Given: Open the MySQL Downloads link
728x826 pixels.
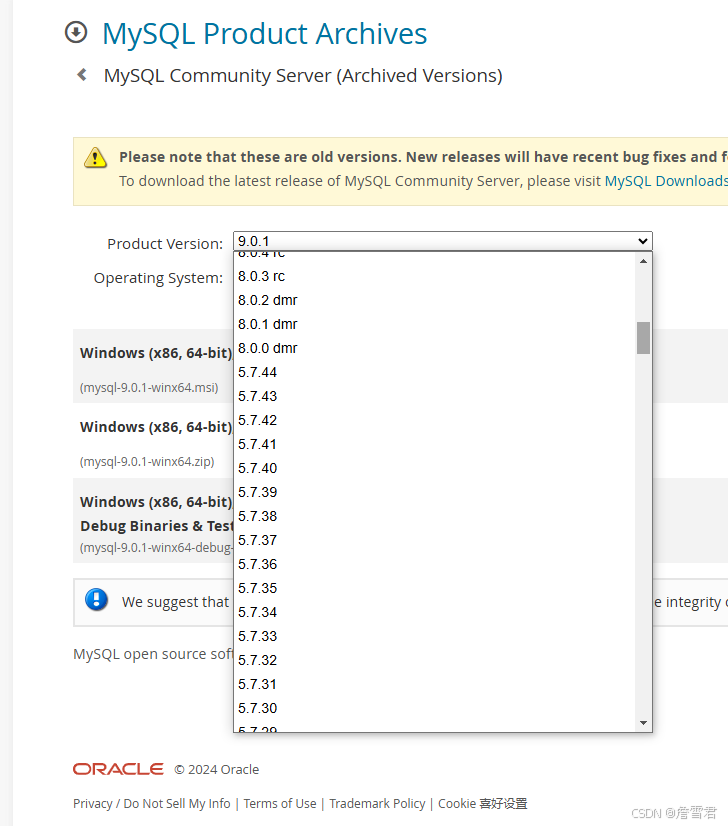Looking at the screenshot, I should [x=666, y=181].
